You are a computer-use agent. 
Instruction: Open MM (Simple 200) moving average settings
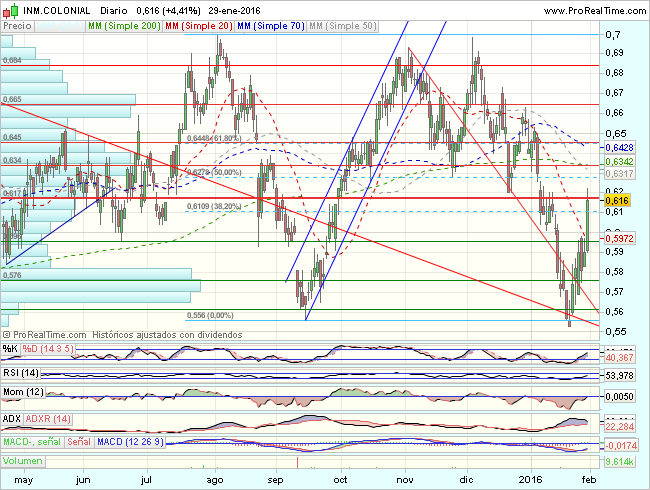(x=124, y=26)
